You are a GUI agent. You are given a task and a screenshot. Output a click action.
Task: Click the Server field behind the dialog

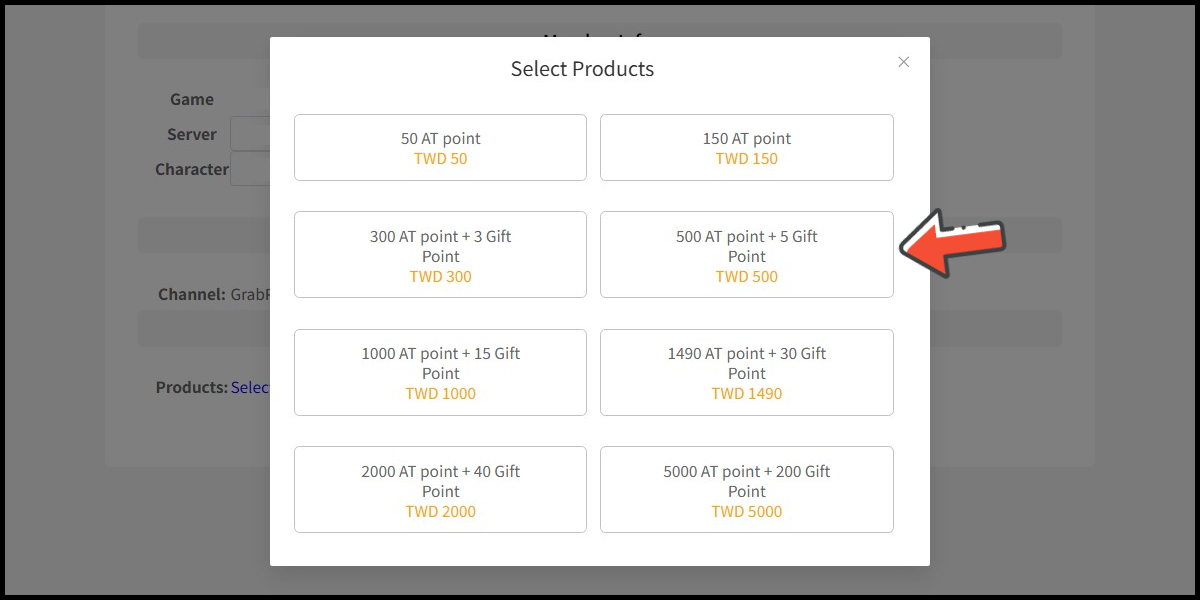click(x=250, y=134)
